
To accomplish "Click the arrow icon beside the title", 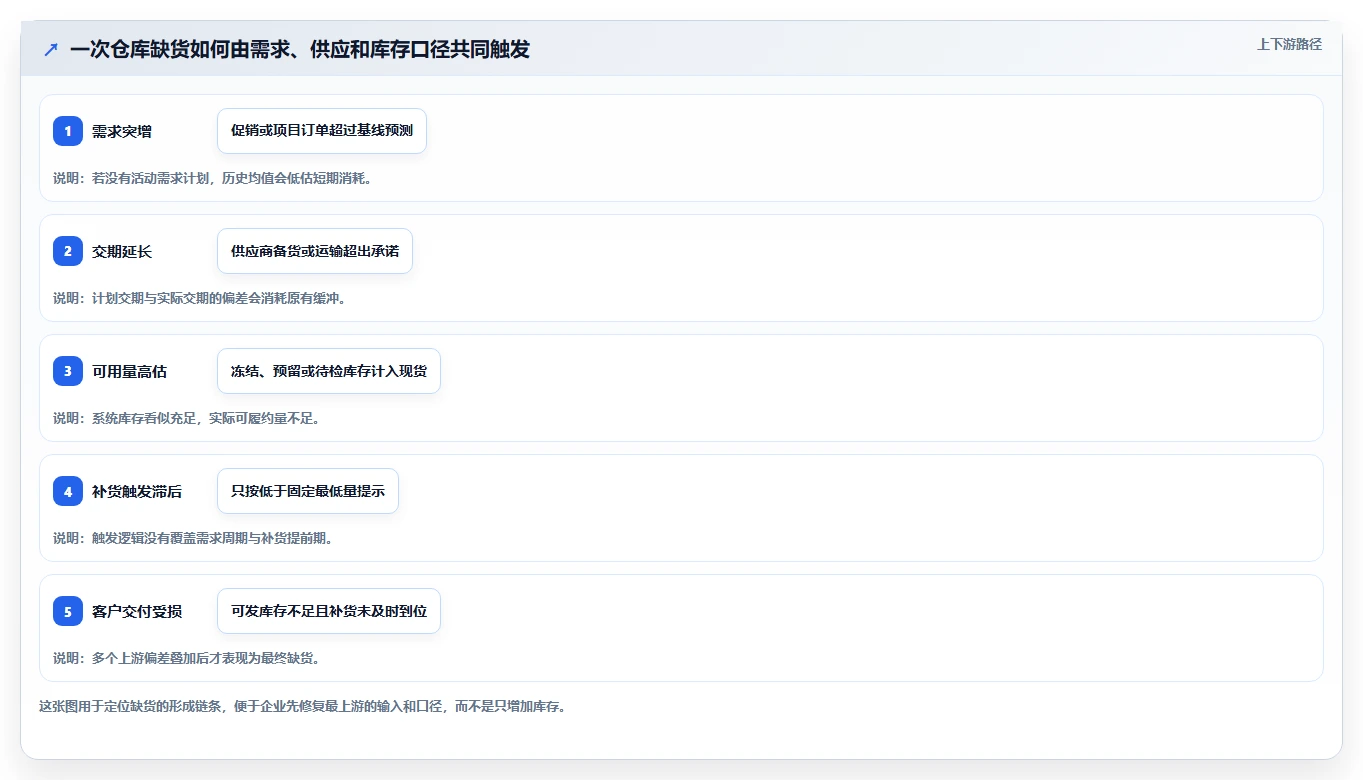I will pos(51,49).
